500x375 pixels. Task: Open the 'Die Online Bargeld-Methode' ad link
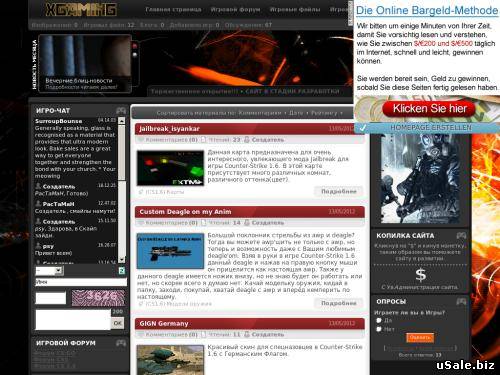coord(427,10)
